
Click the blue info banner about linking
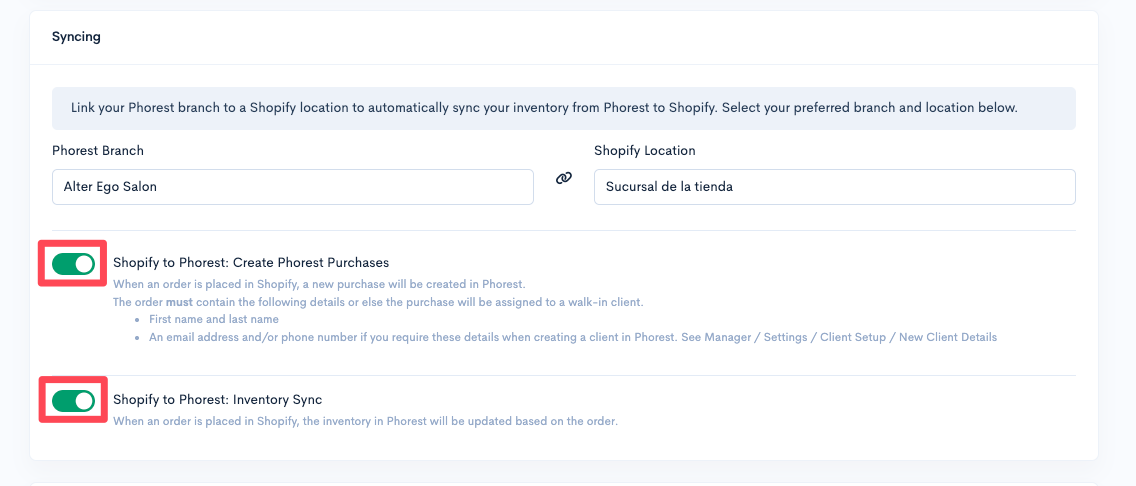click(563, 108)
